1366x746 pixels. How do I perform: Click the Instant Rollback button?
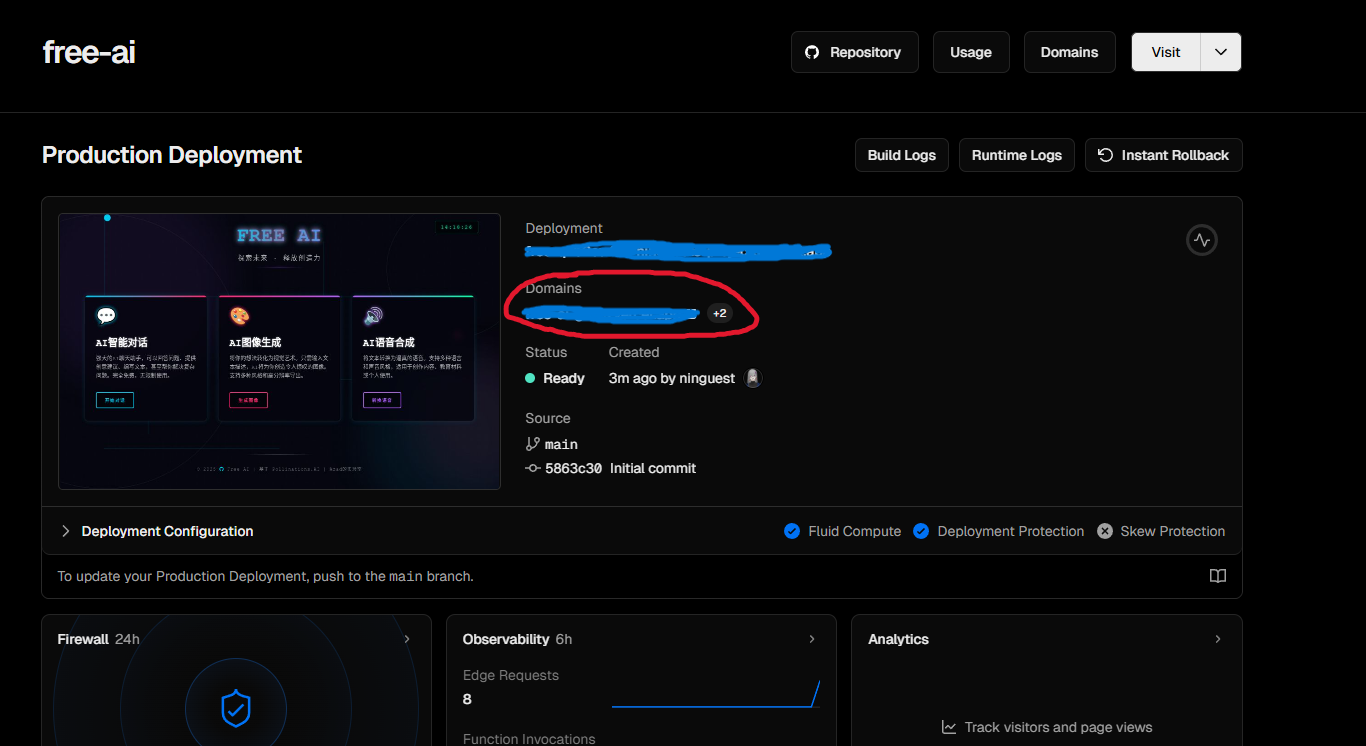pos(1164,155)
